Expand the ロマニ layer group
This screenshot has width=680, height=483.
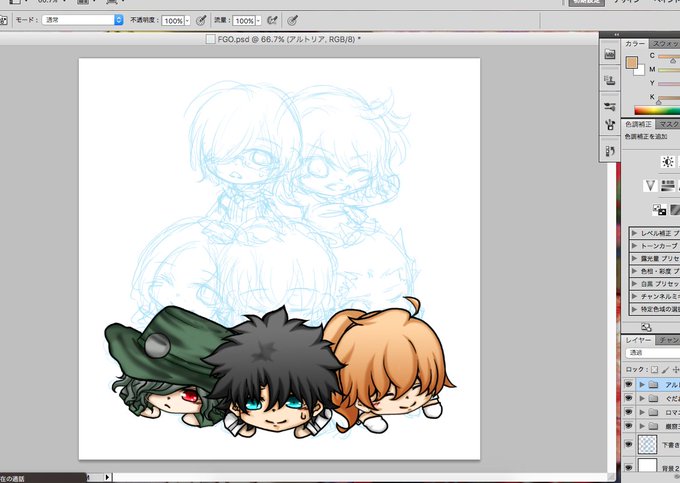pos(642,412)
